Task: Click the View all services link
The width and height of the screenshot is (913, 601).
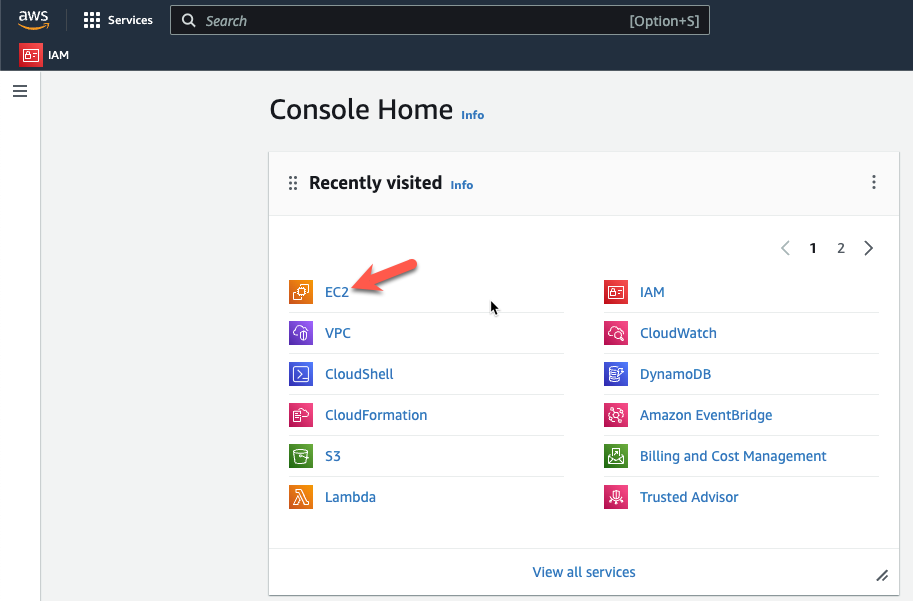Action: pyautogui.click(x=583, y=572)
